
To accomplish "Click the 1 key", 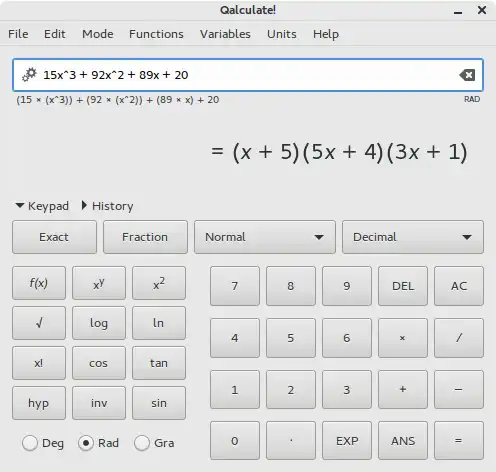I will point(235,389).
